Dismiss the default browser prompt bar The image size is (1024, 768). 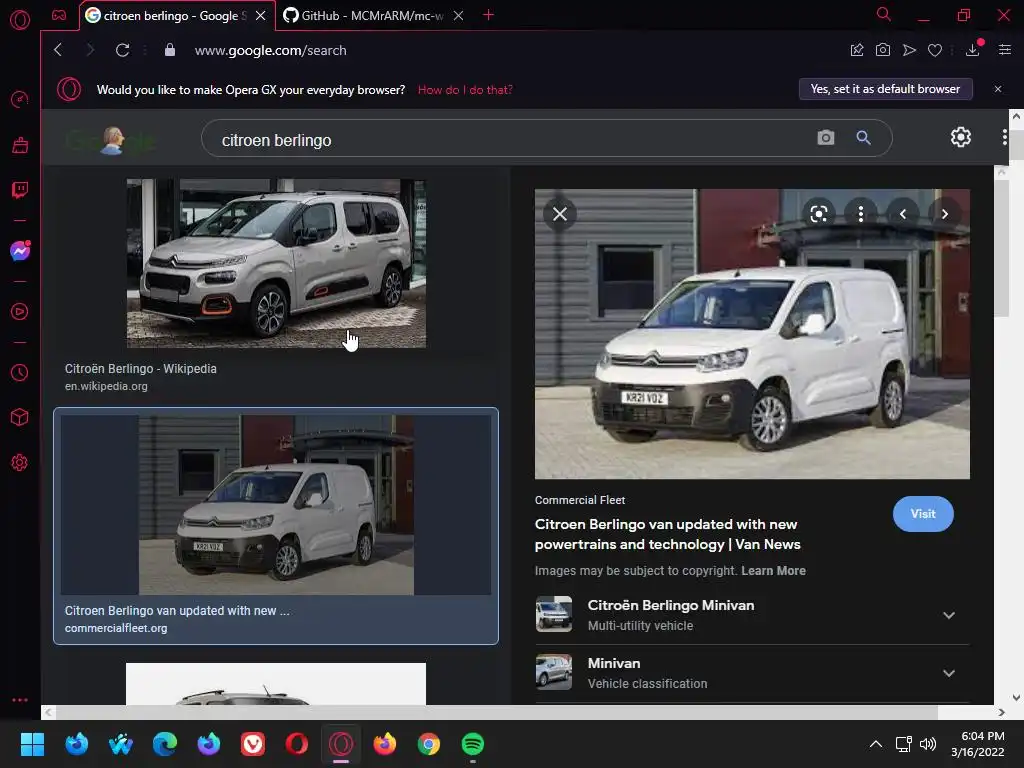pos(998,89)
